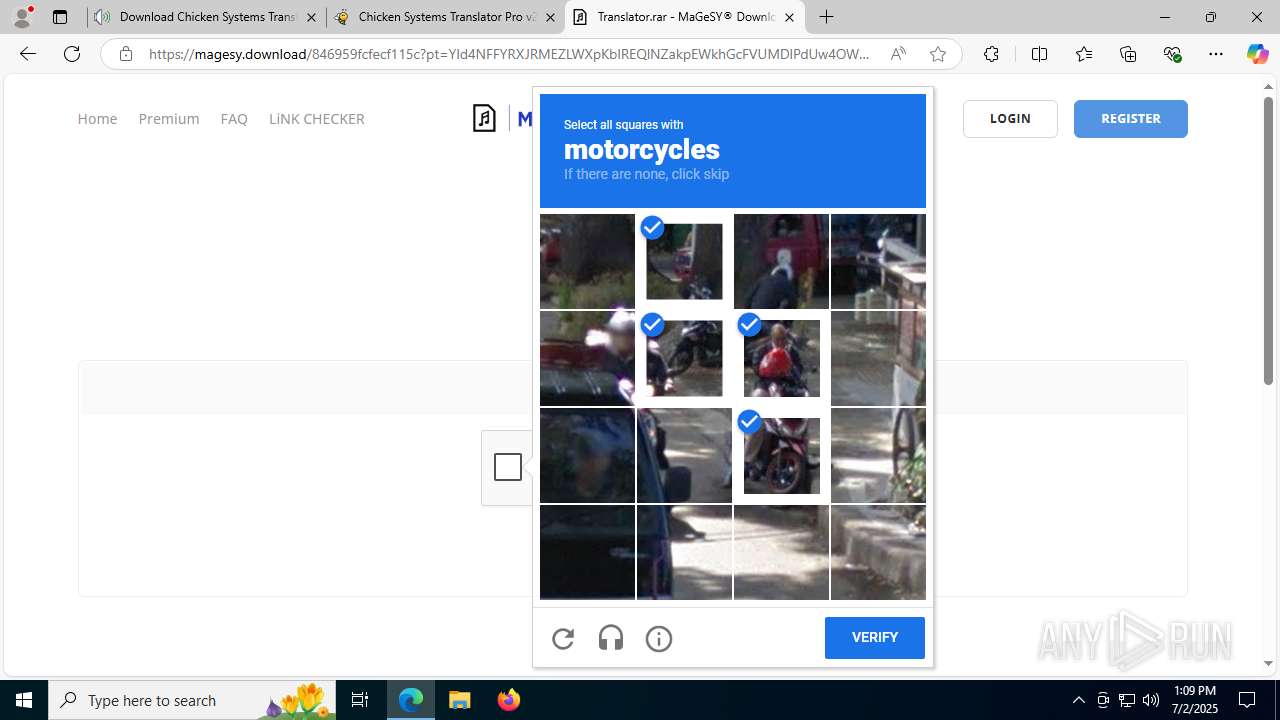Click the address bar URL field
The width and height of the screenshot is (1280, 720).
[510, 54]
